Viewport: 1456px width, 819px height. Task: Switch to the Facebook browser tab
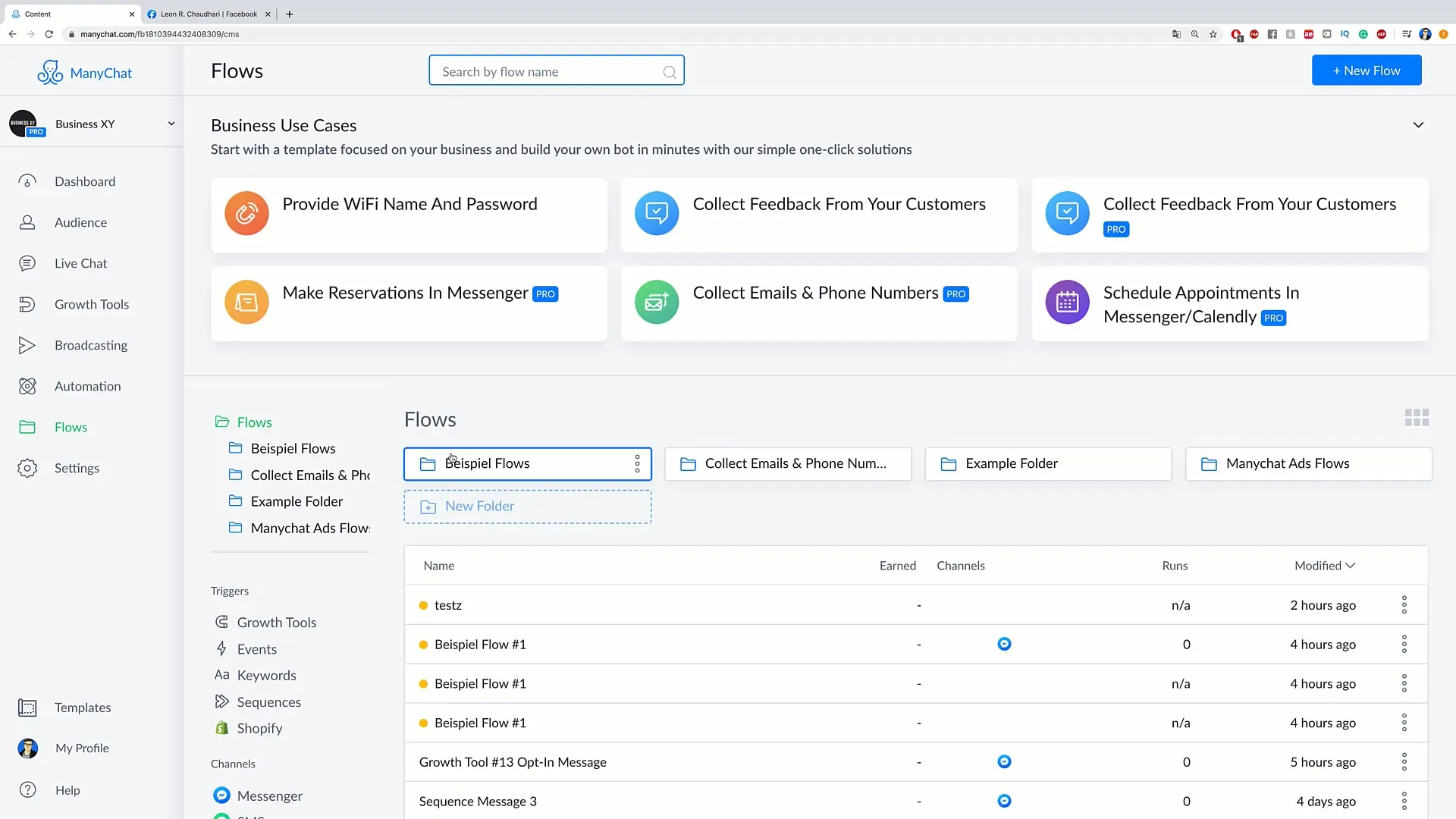(209, 14)
